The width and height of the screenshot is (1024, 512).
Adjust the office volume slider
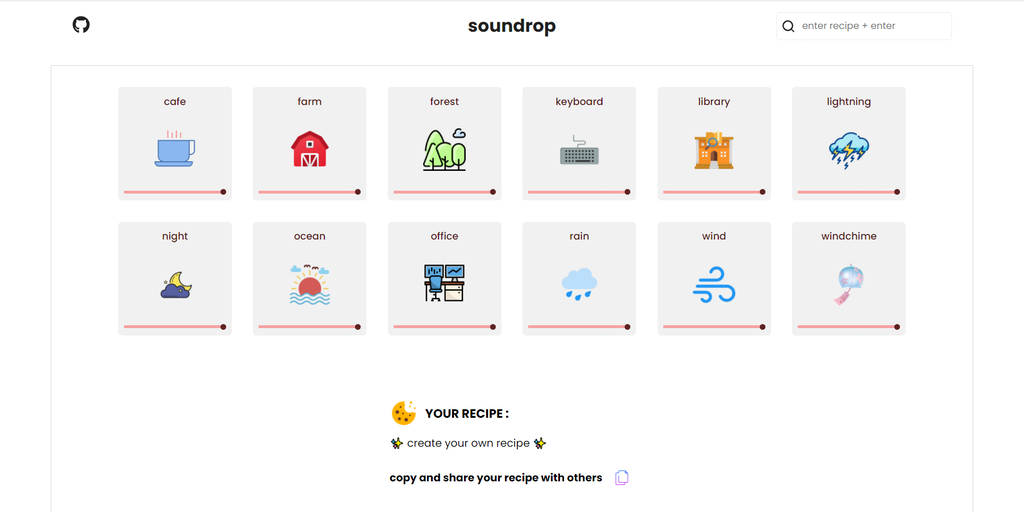pos(445,327)
